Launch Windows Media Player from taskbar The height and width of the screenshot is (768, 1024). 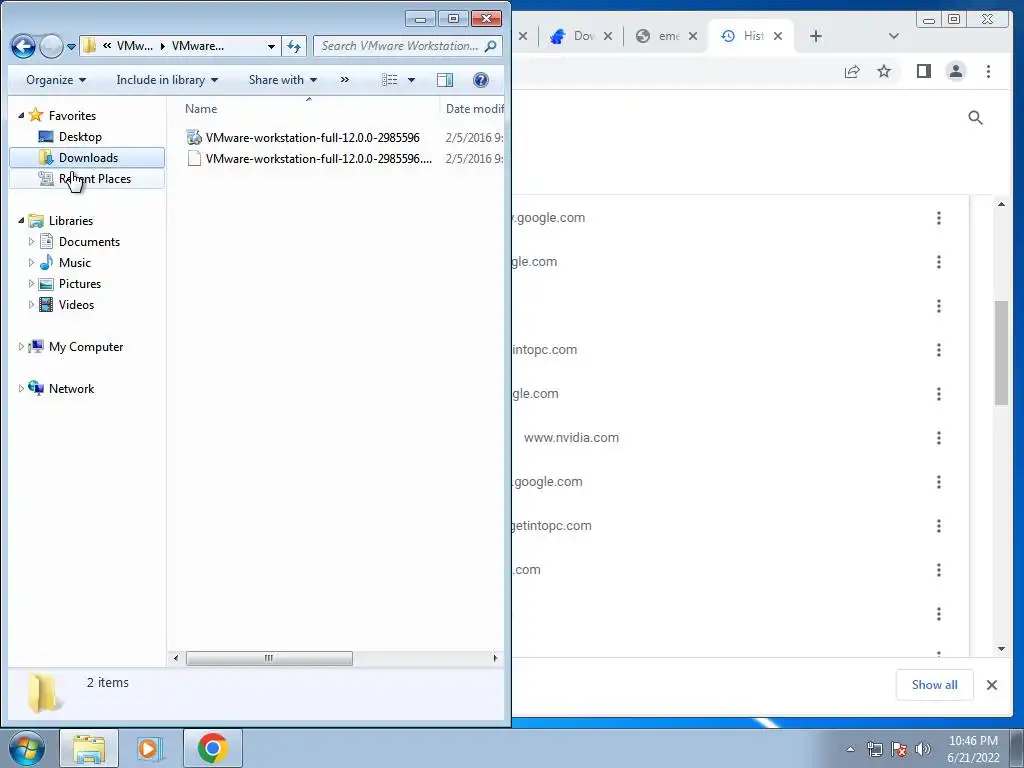[149, 748]
